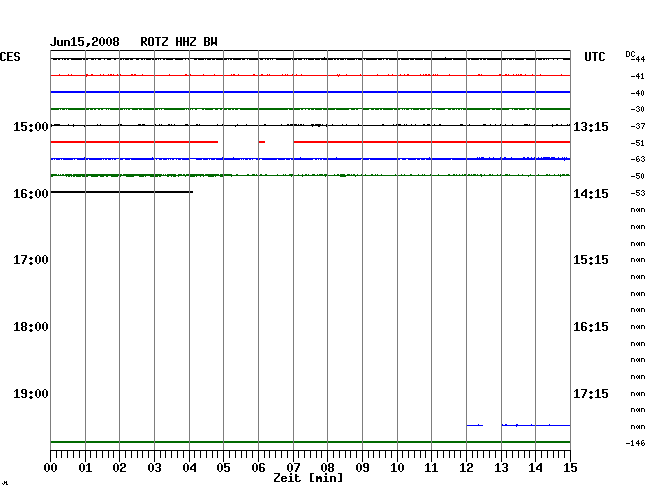Click the DC offset value -146

(635, 443)
